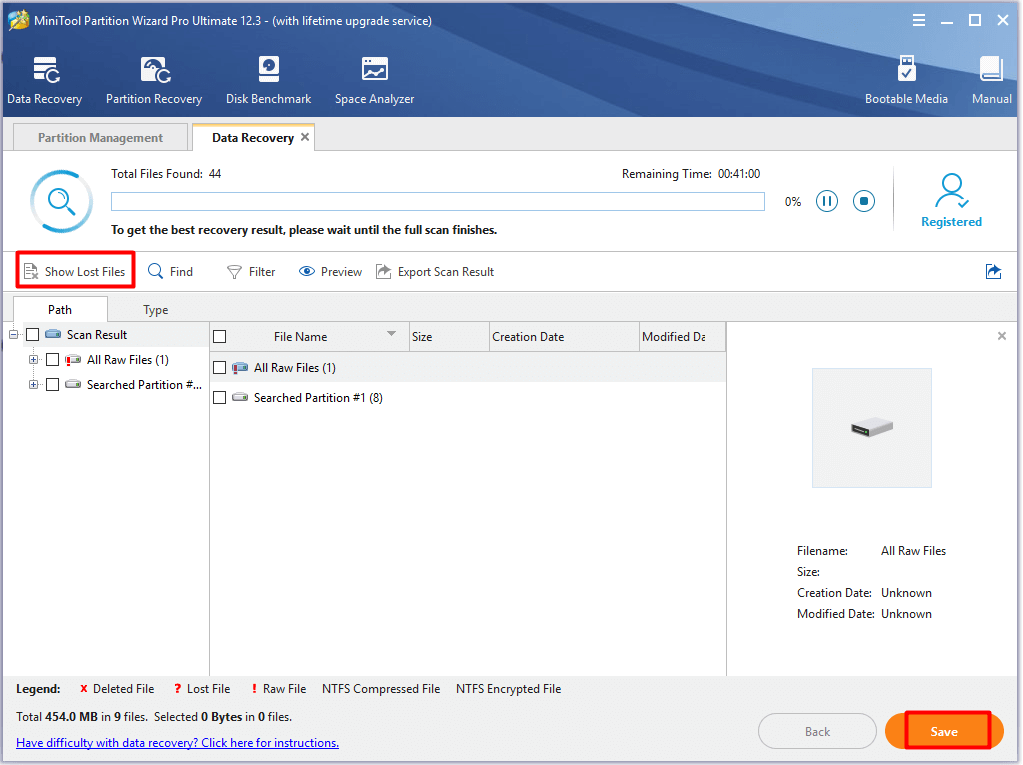Screen dimensions: 1023x765
Task: Sort by the Modified Date column header
Action: [x=682, y=337]
